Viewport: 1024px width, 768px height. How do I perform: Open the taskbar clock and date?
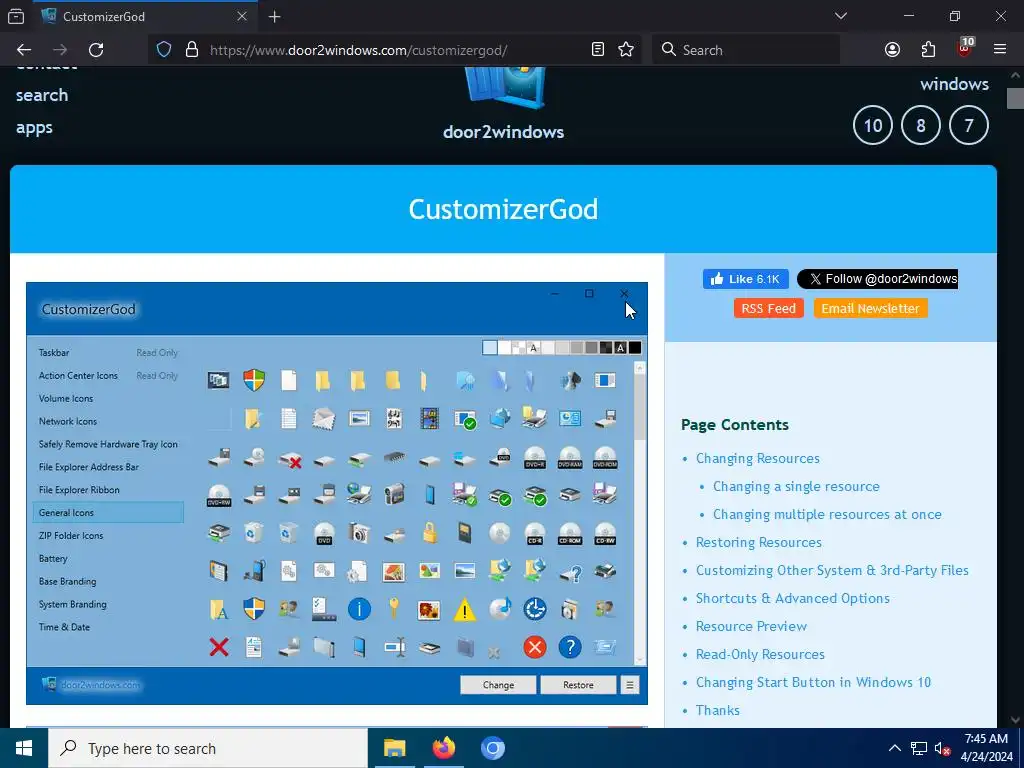click(x=986, y=748)
